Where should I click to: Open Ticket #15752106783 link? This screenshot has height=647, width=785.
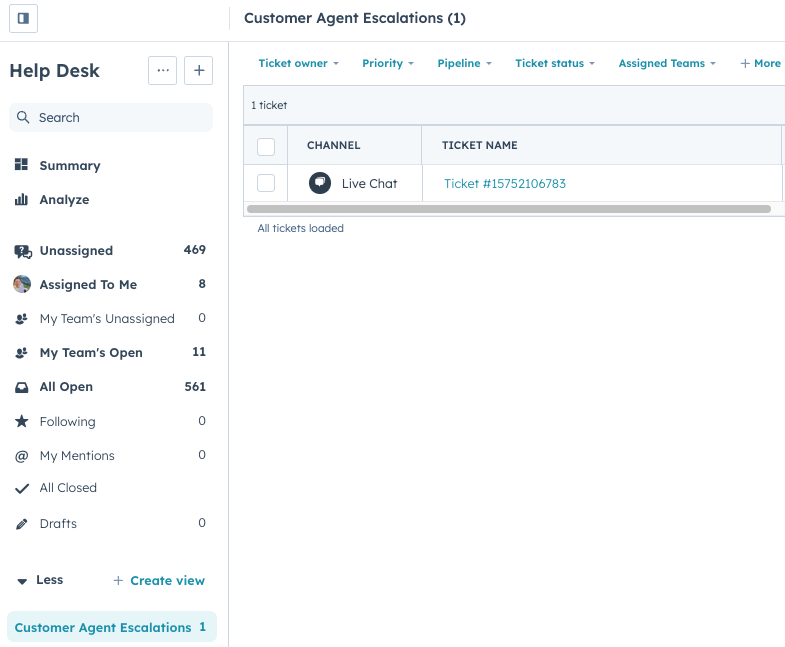(x=504, y=184)
